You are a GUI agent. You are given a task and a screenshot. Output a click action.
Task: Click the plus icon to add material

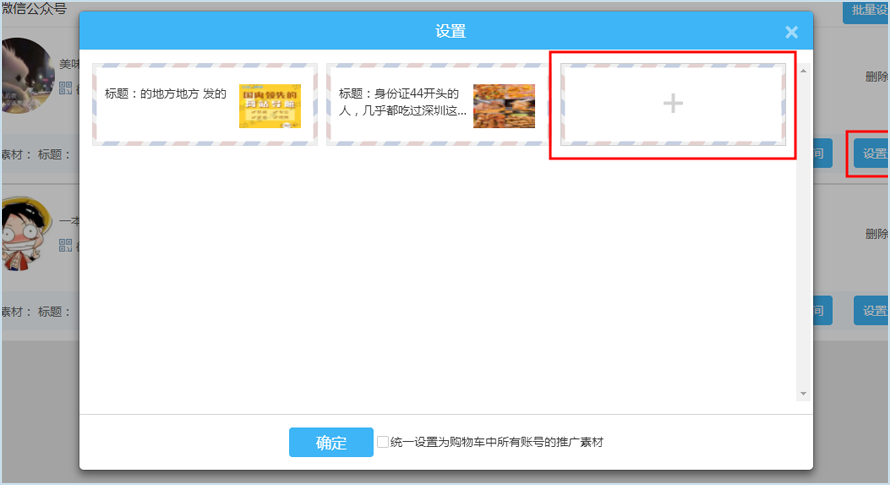pyautogui.click(x=673, y=103)
